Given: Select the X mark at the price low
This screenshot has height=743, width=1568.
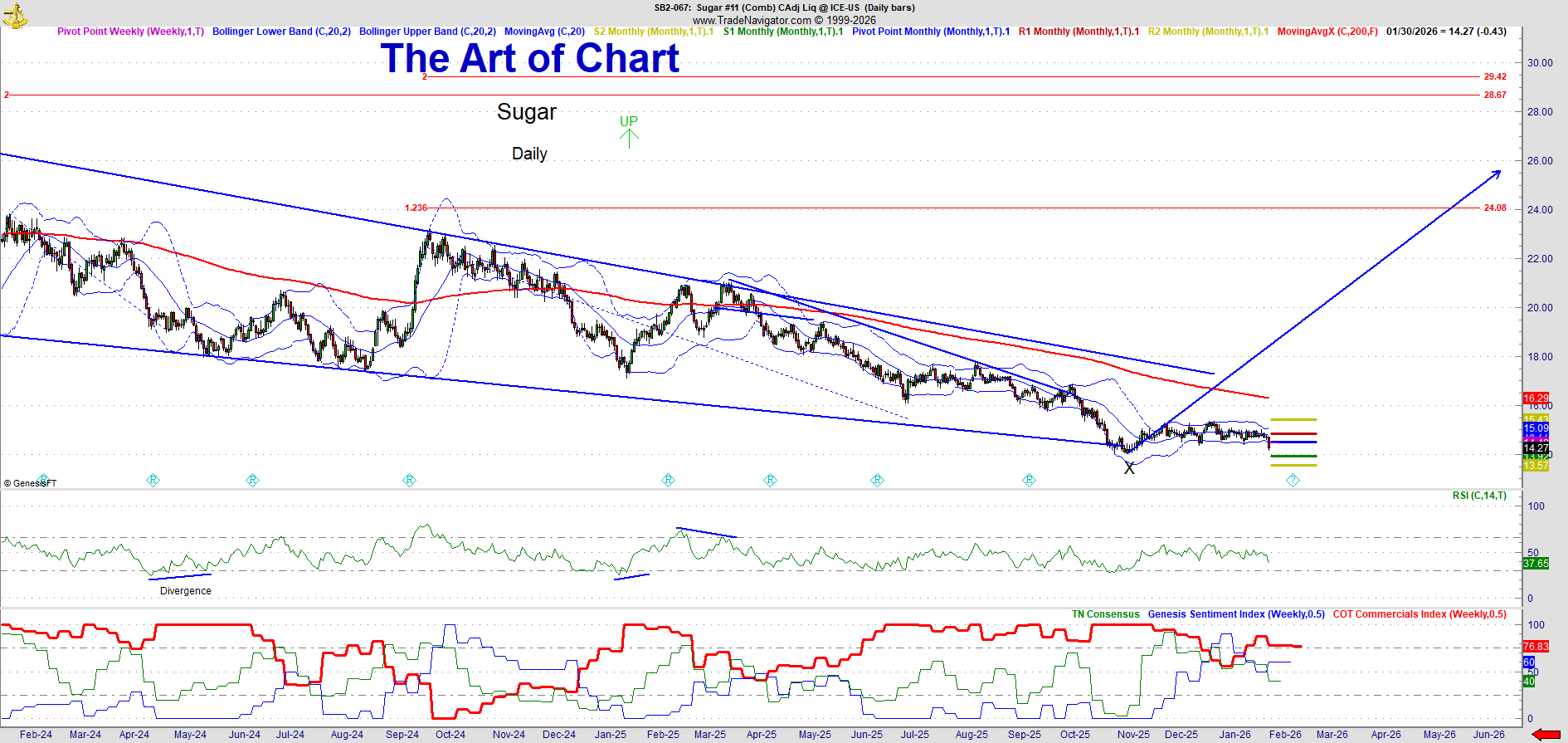Looking at the screenshot, I should click(1129, 469).
